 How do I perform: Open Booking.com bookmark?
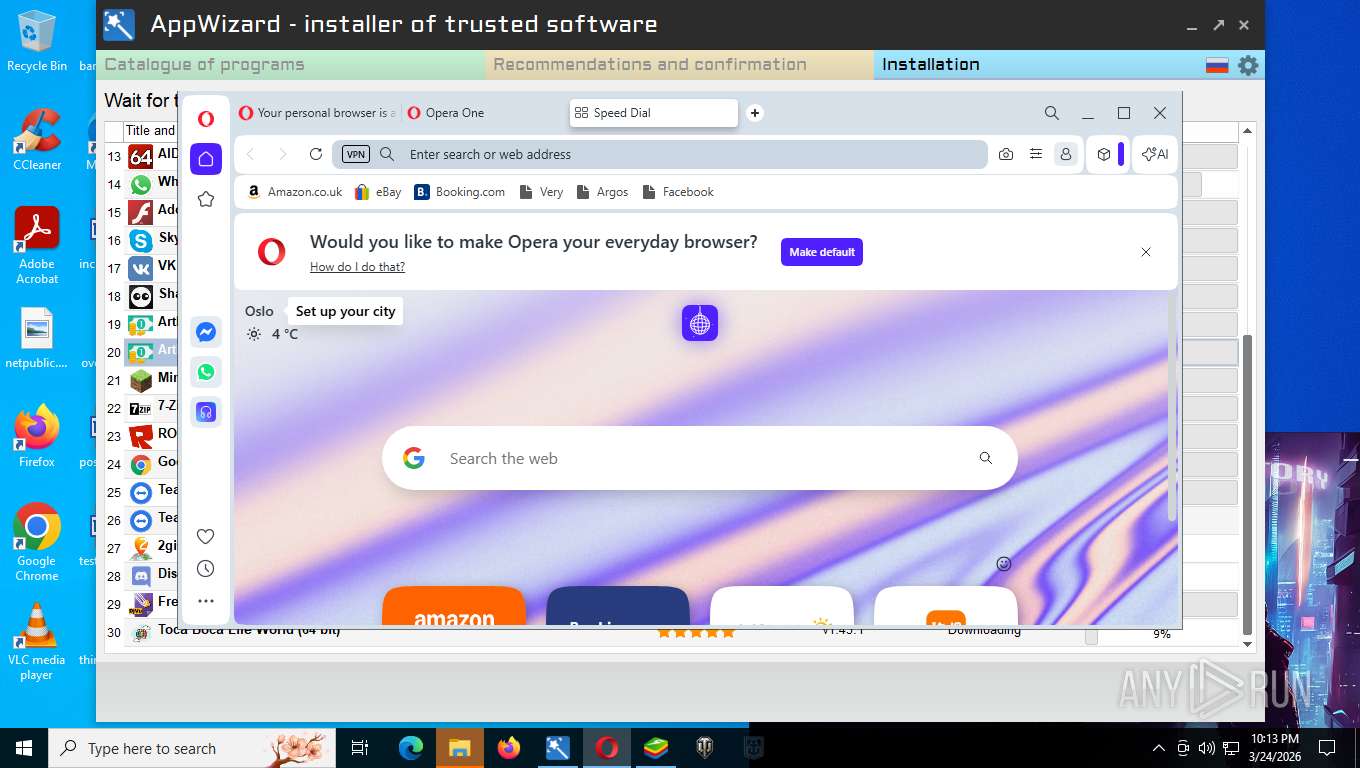[x=460, y=192]
